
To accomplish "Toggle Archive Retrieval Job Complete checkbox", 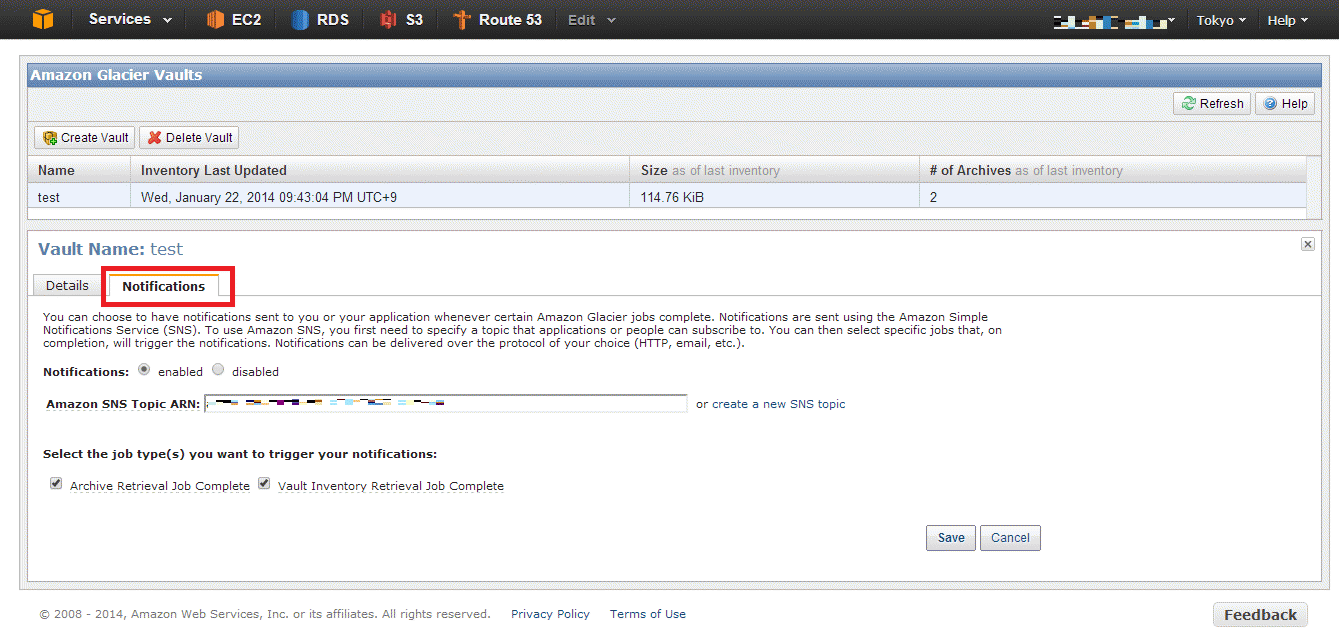I will click(56, 484).
